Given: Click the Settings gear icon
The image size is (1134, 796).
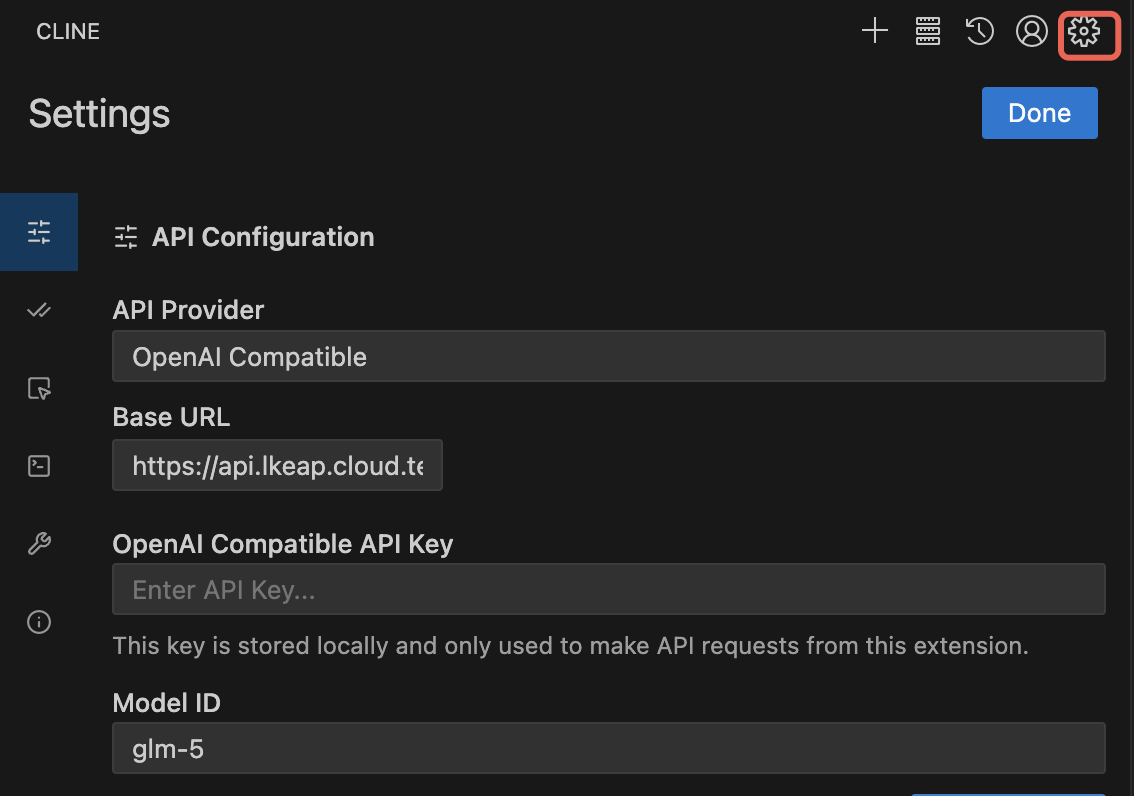Looking at the screenshot, I should 1084,32.
